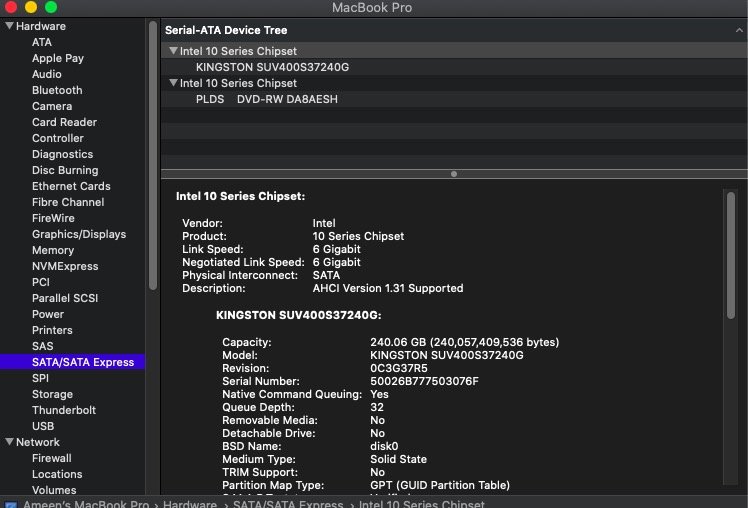
Task: Select Controller in the sidebar
Action: 58,138
